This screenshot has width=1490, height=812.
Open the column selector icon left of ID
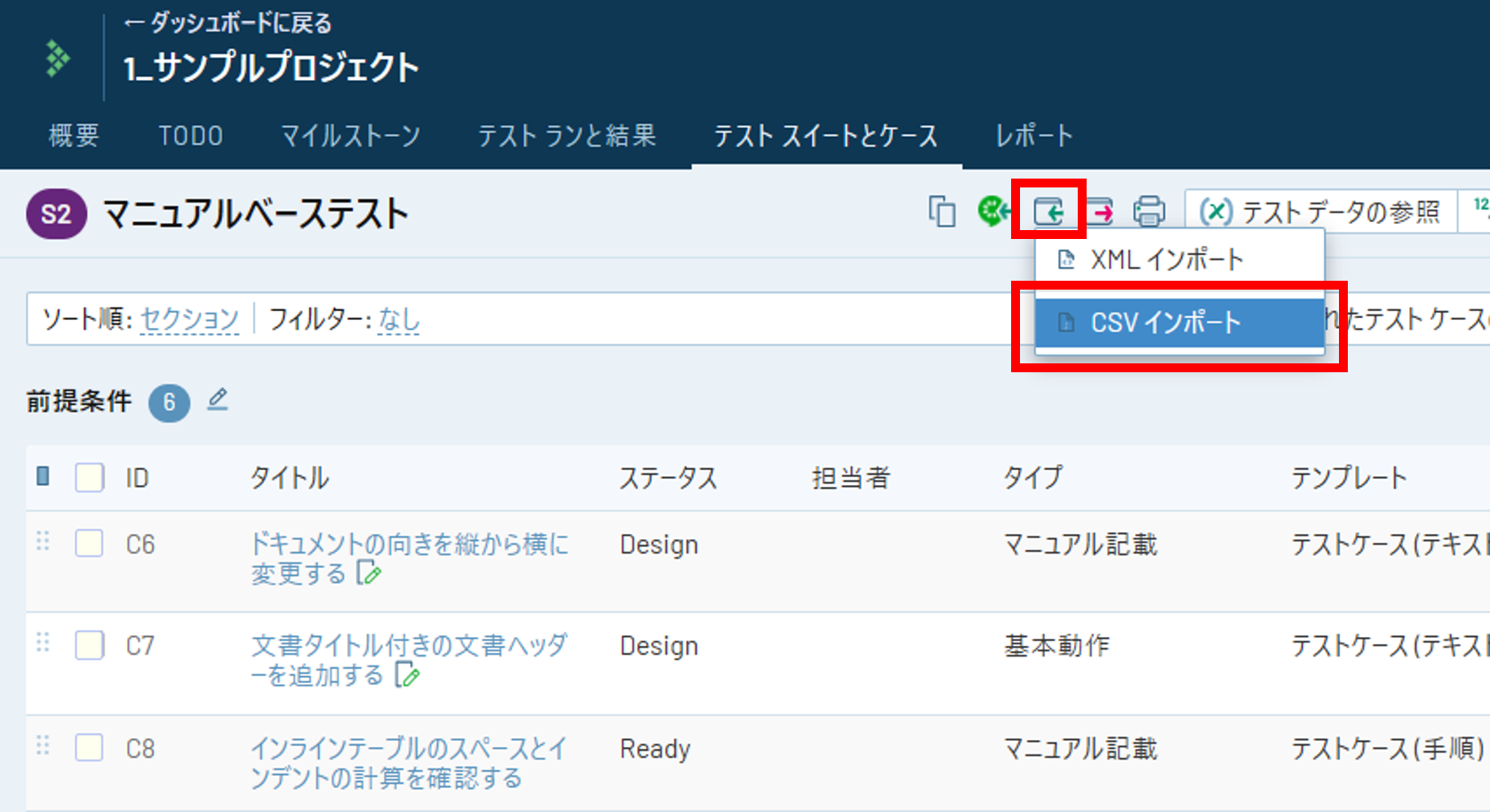43,477
